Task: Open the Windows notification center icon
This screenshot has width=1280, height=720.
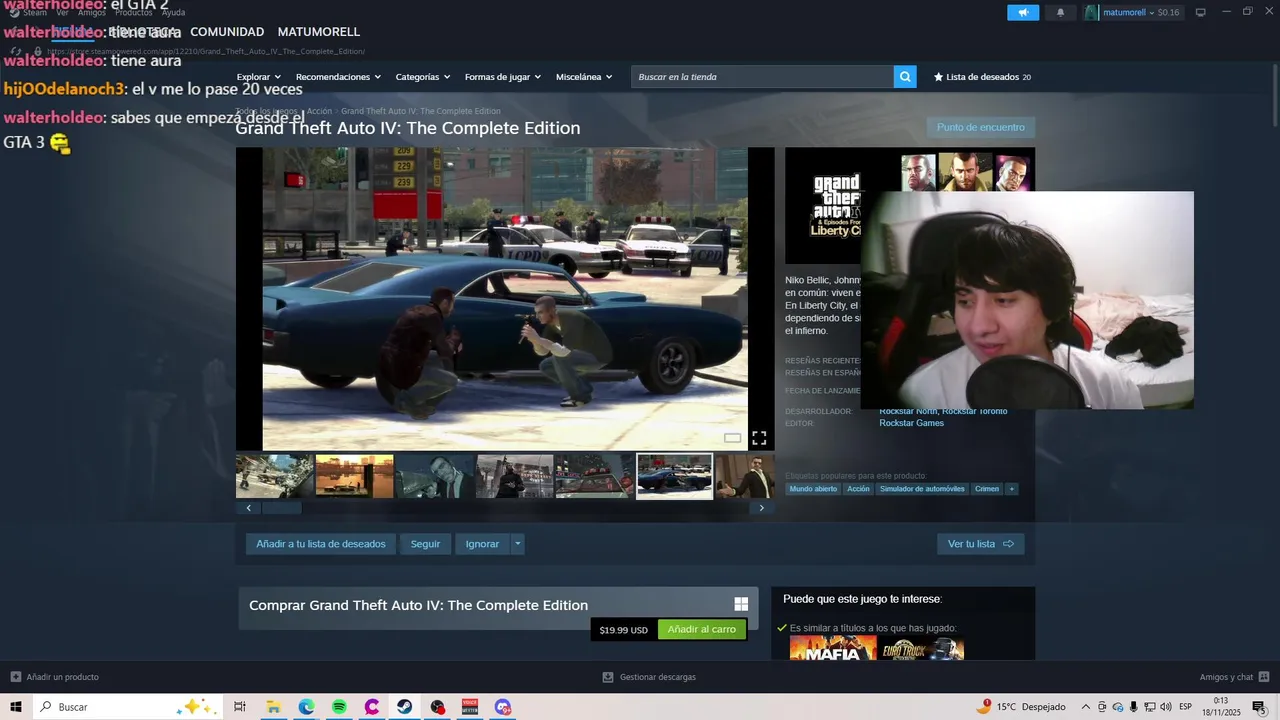Action: pos(1258,707)
